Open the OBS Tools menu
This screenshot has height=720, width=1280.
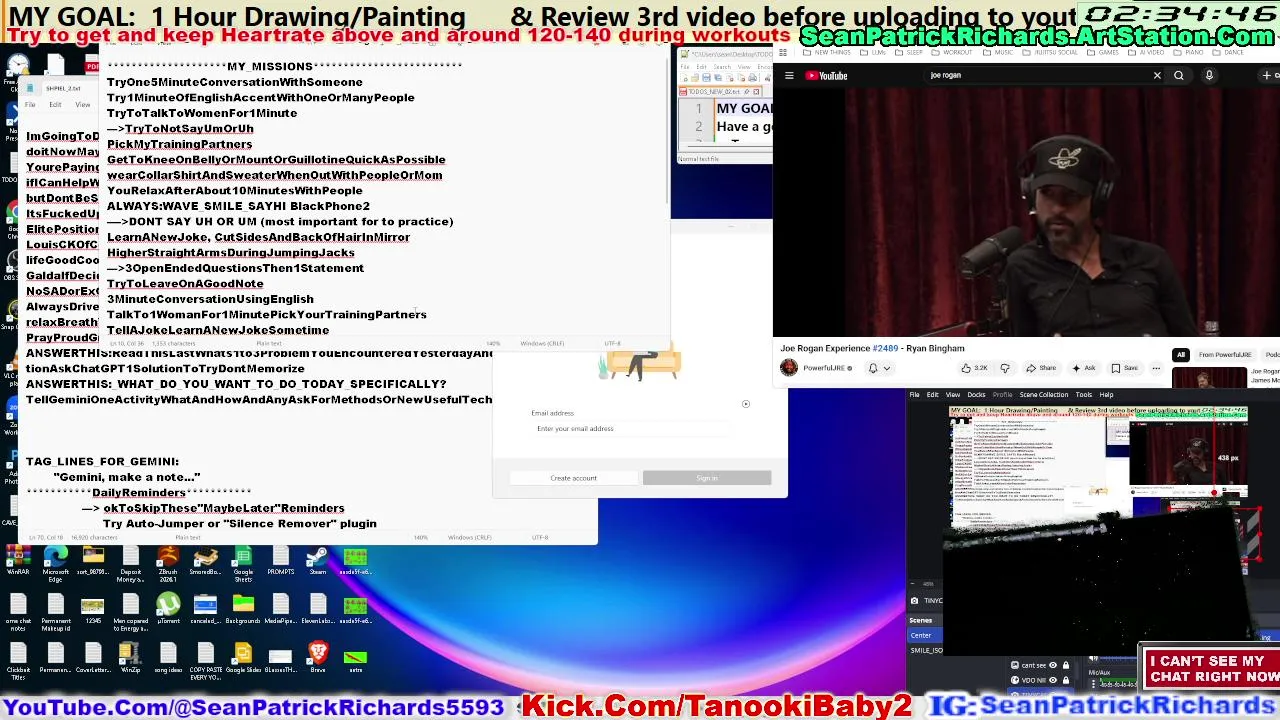pyautogui.click(x=1084, y=394)
